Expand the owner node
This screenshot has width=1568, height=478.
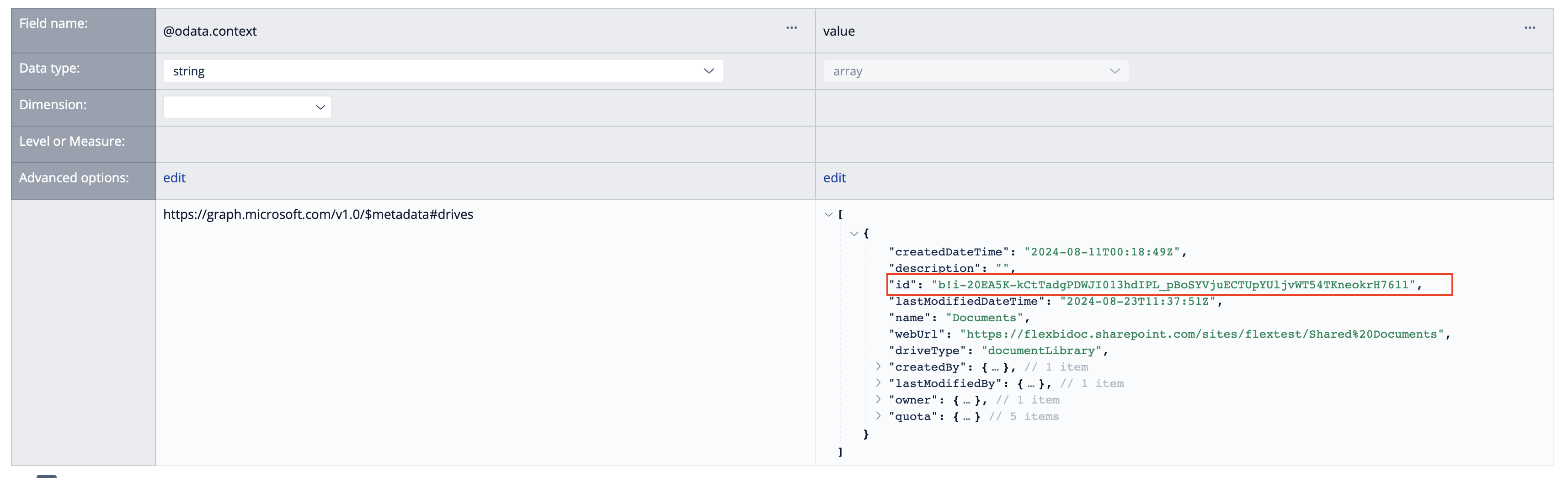pos(878,399)
